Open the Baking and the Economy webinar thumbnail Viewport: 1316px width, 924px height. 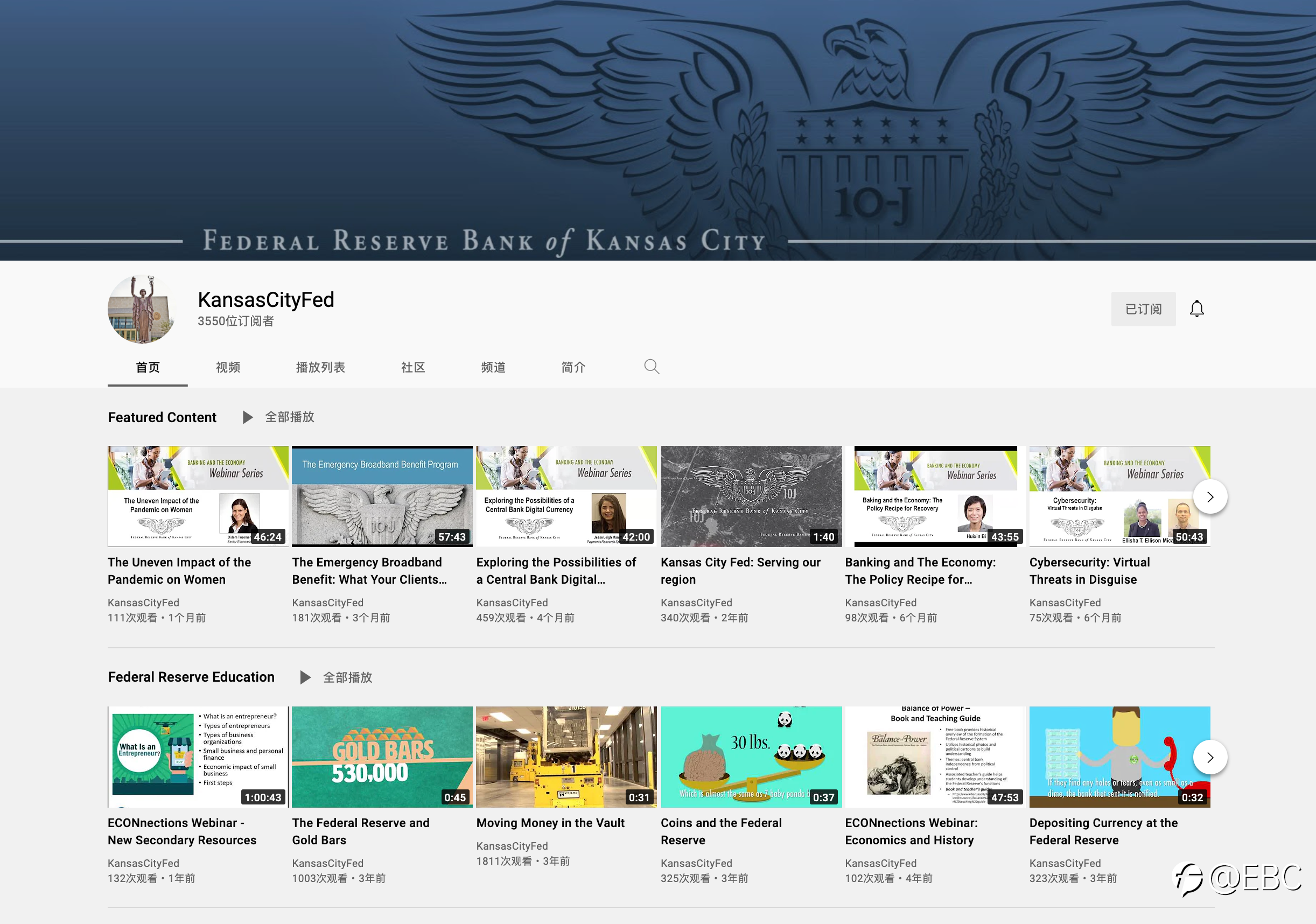pyautogui.click(x=935, y=496)
